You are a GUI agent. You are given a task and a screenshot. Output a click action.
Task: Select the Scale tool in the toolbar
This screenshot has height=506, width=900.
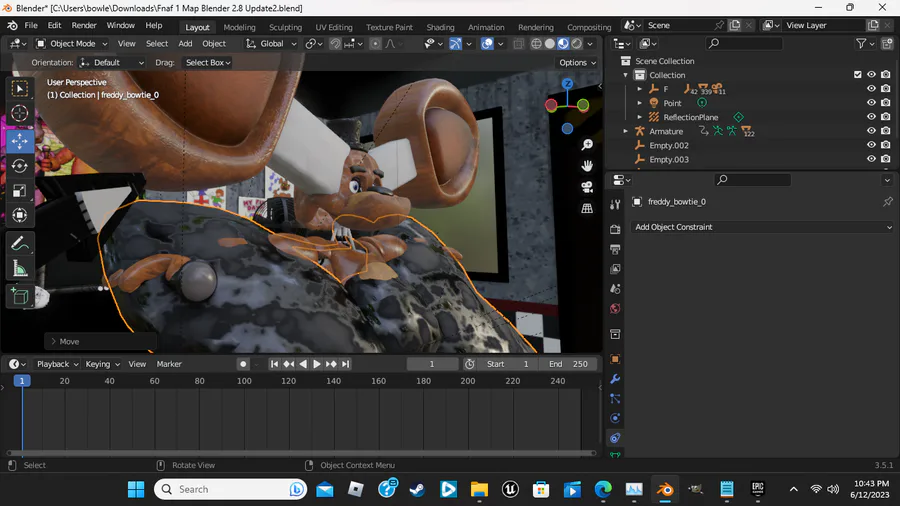click(20, 191)
